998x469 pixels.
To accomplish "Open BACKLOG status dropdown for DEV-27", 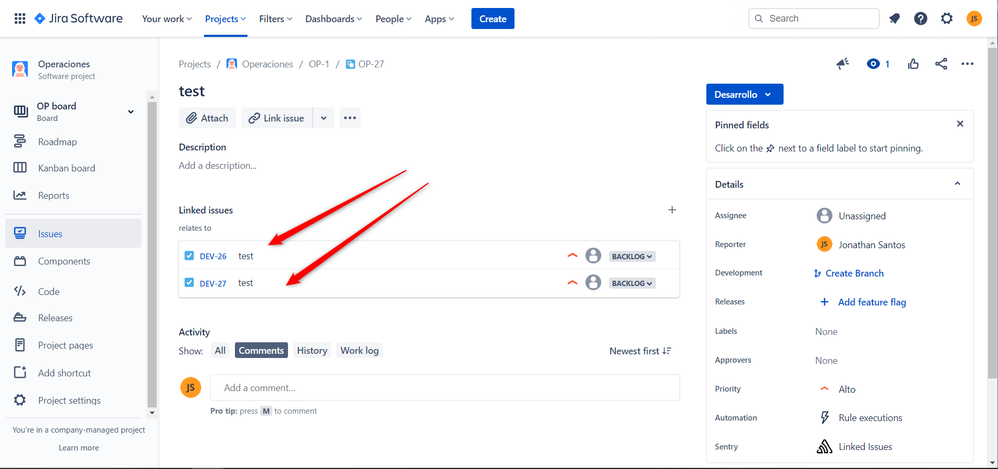I will 632,283.
